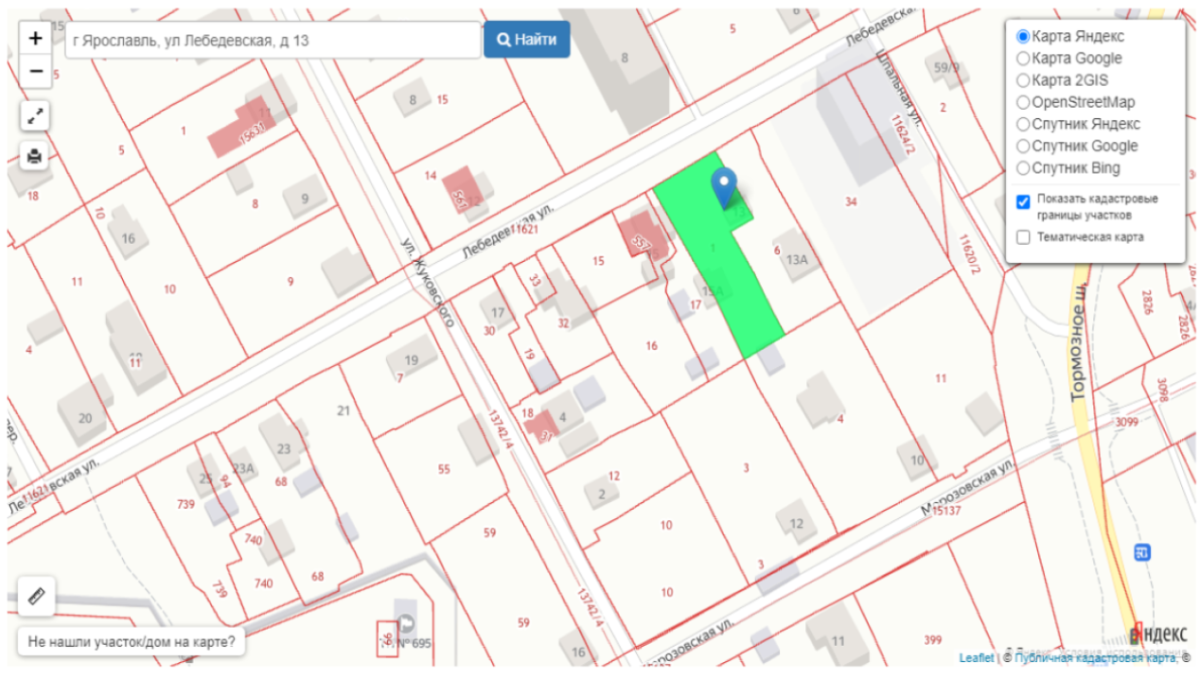The height and width of the screenshot is (679, 1200).
Task: Toggle fullscreen map view
Action: [36, 116]
